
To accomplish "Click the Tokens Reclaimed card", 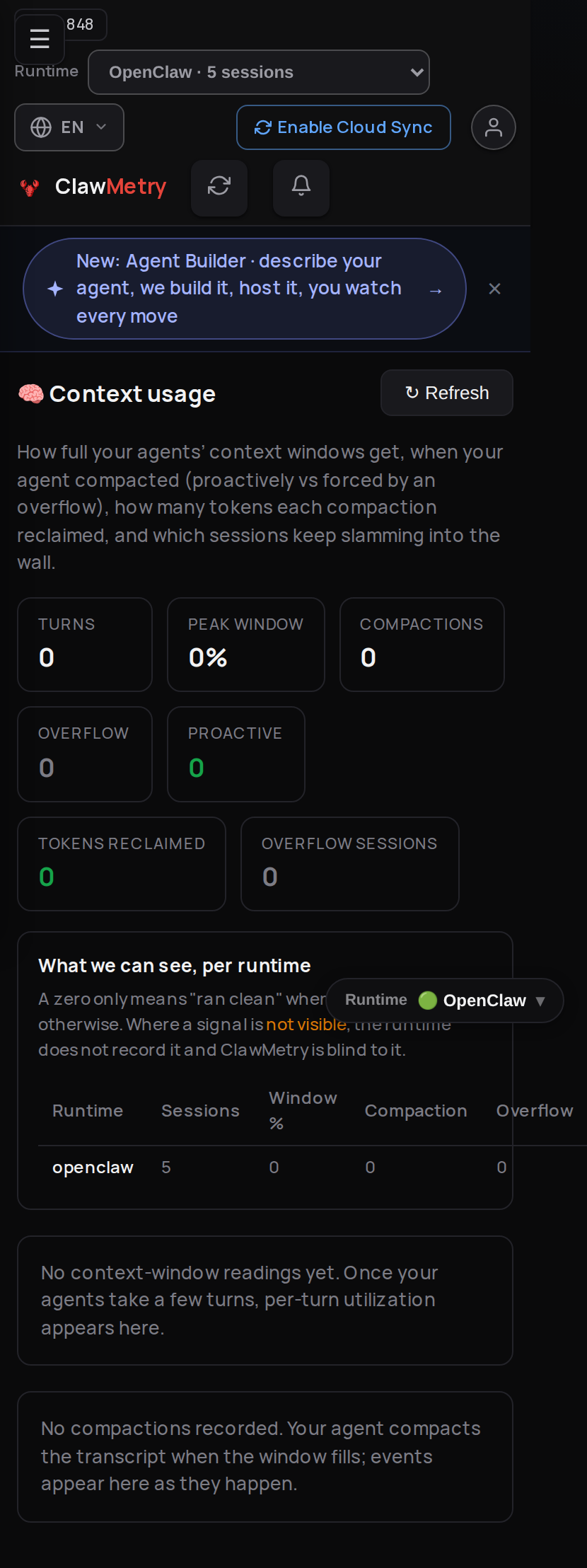I will 122,864.
